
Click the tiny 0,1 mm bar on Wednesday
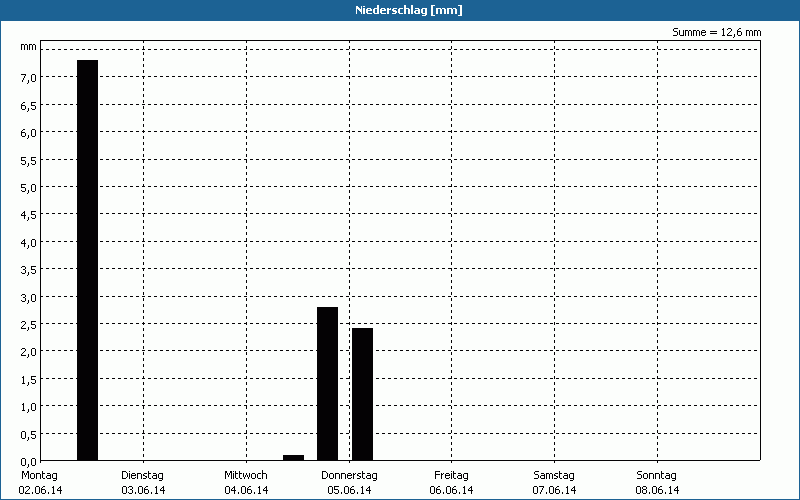(x=293, y=458)
